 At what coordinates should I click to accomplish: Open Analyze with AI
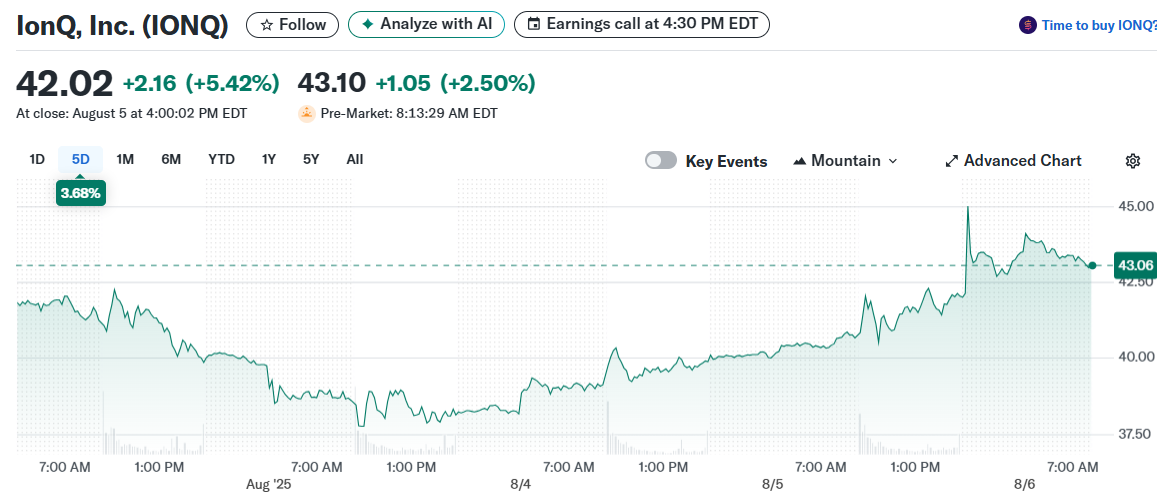pos(426,24)
